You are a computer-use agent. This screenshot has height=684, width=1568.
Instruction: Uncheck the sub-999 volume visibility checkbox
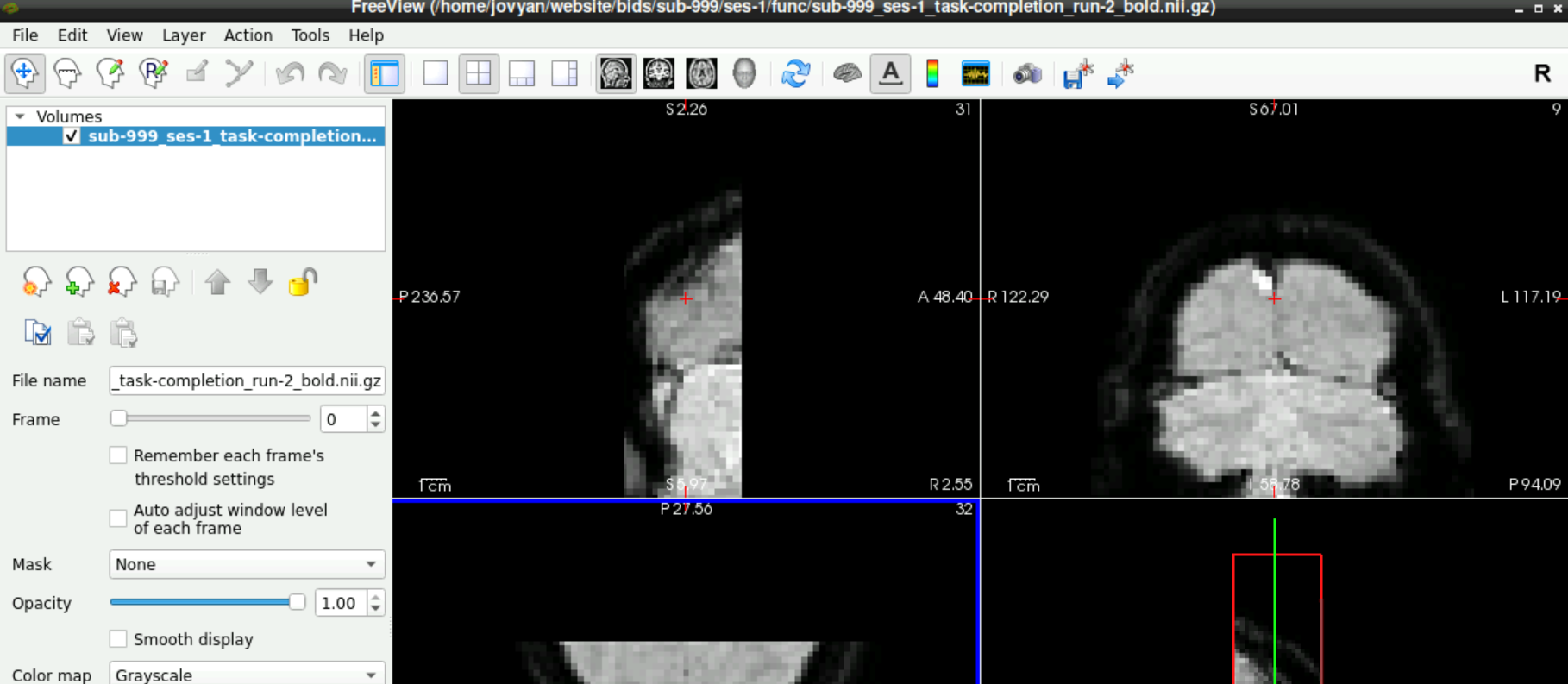pyautogui.click(x=72, y=136)
